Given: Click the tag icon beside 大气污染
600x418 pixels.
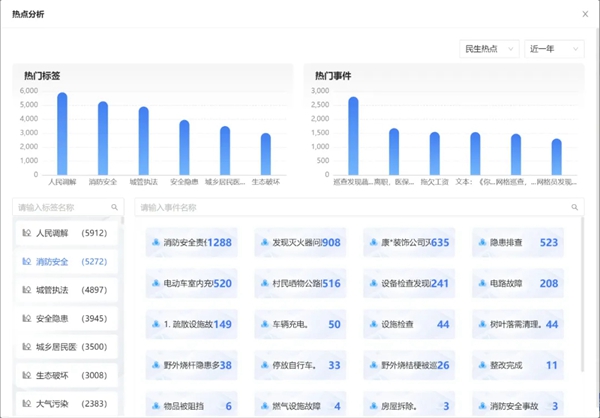Looking at the screenshot, I should click(x=26, y=404).
